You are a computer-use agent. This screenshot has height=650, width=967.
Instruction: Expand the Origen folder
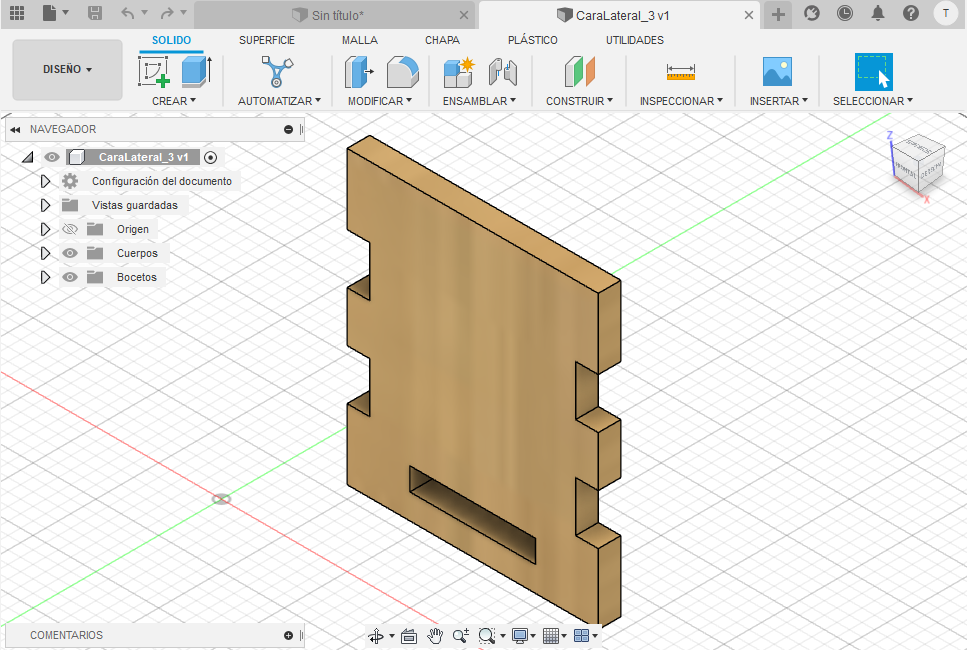45,229
